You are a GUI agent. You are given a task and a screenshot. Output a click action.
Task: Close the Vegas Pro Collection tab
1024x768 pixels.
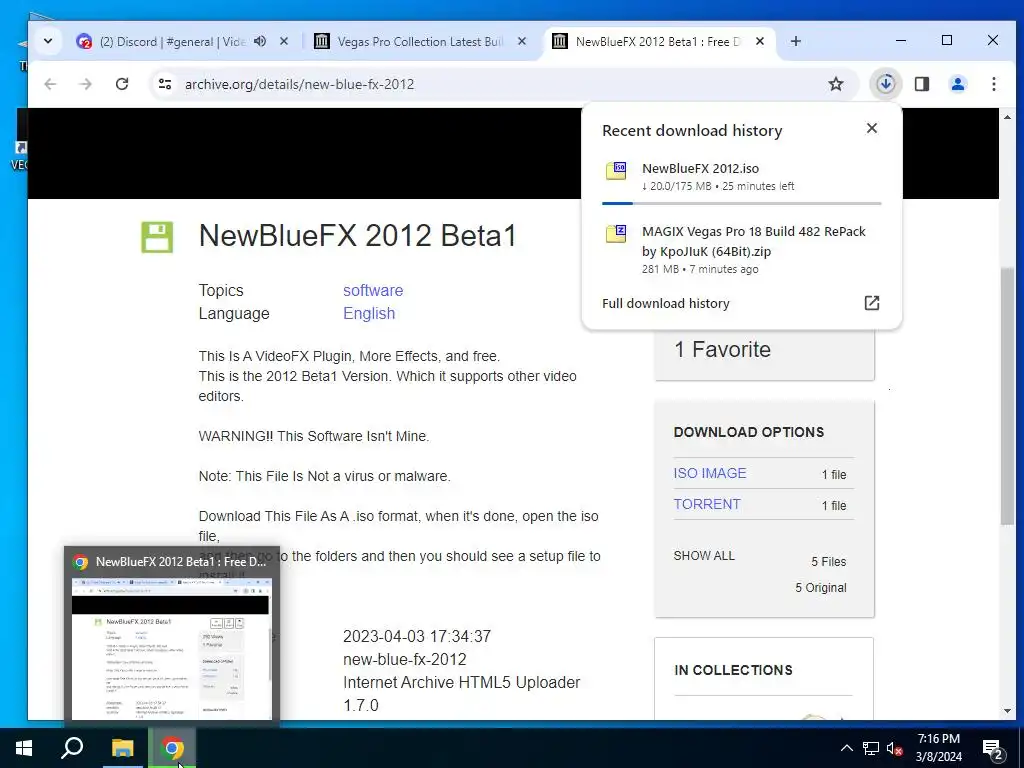(x=522, y=41)
